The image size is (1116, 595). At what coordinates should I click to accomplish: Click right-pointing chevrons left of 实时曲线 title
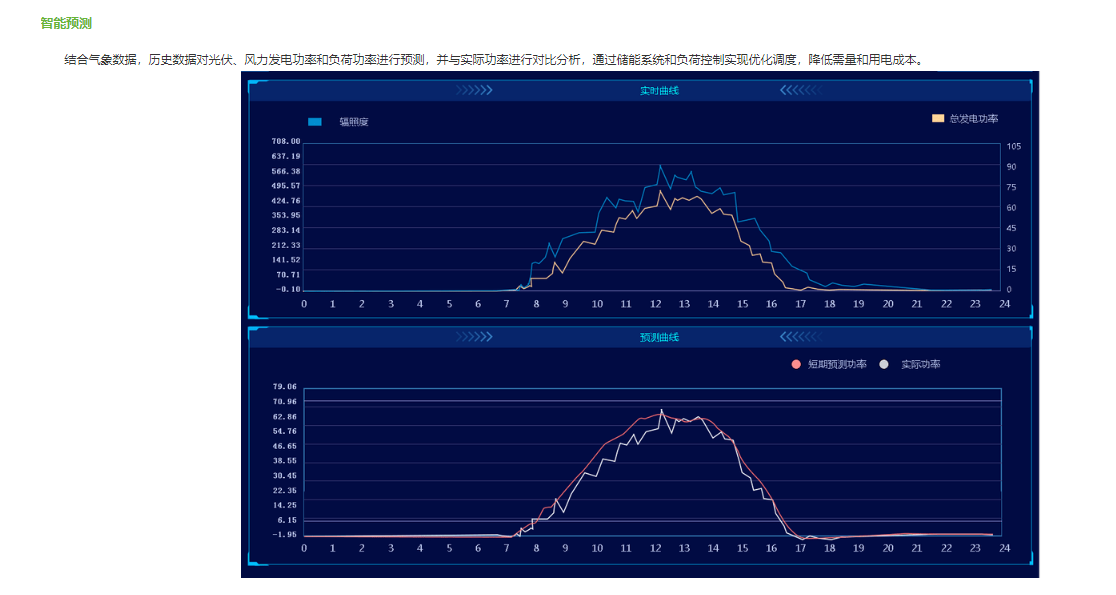click(474, 91)
